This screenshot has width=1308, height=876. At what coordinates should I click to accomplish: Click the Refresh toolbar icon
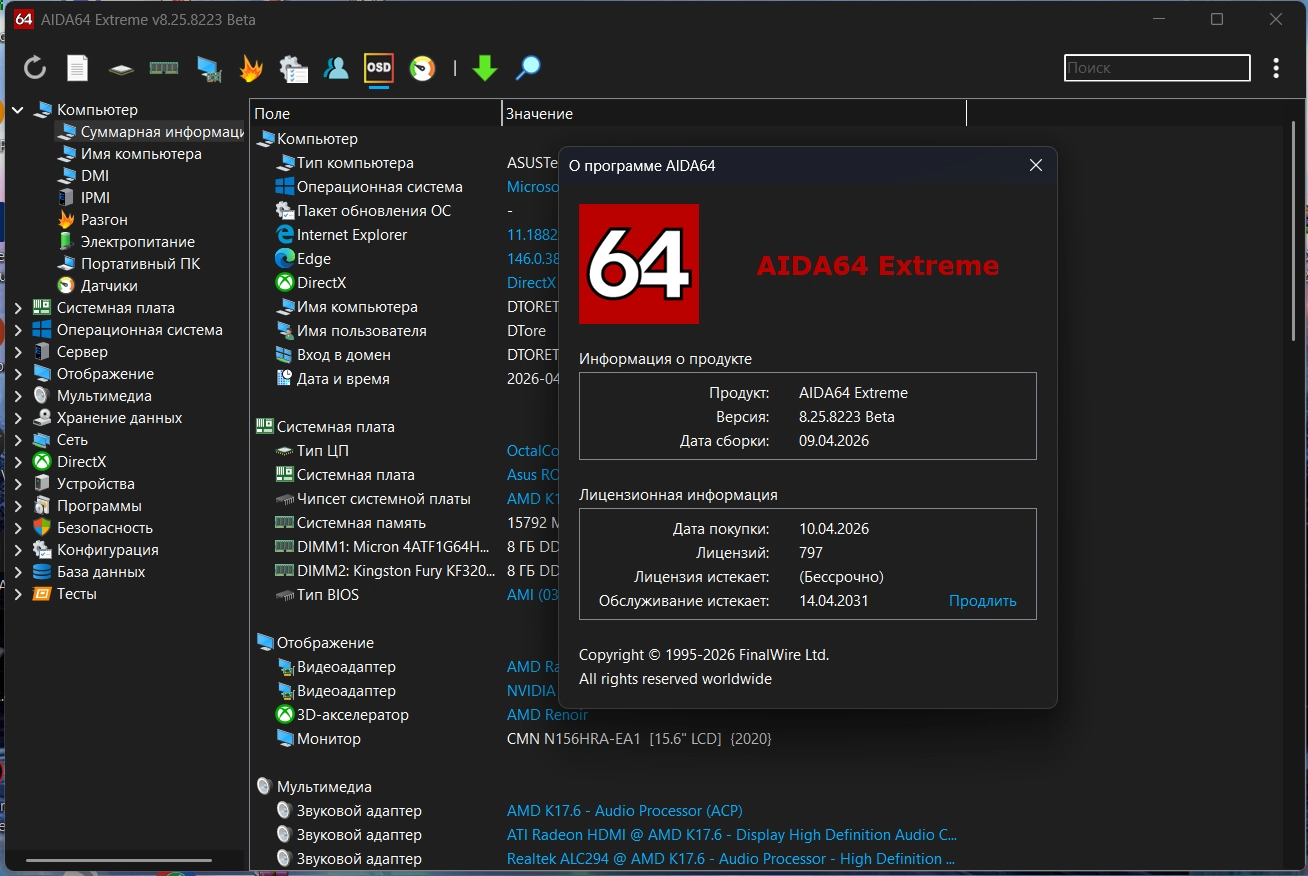35,68
